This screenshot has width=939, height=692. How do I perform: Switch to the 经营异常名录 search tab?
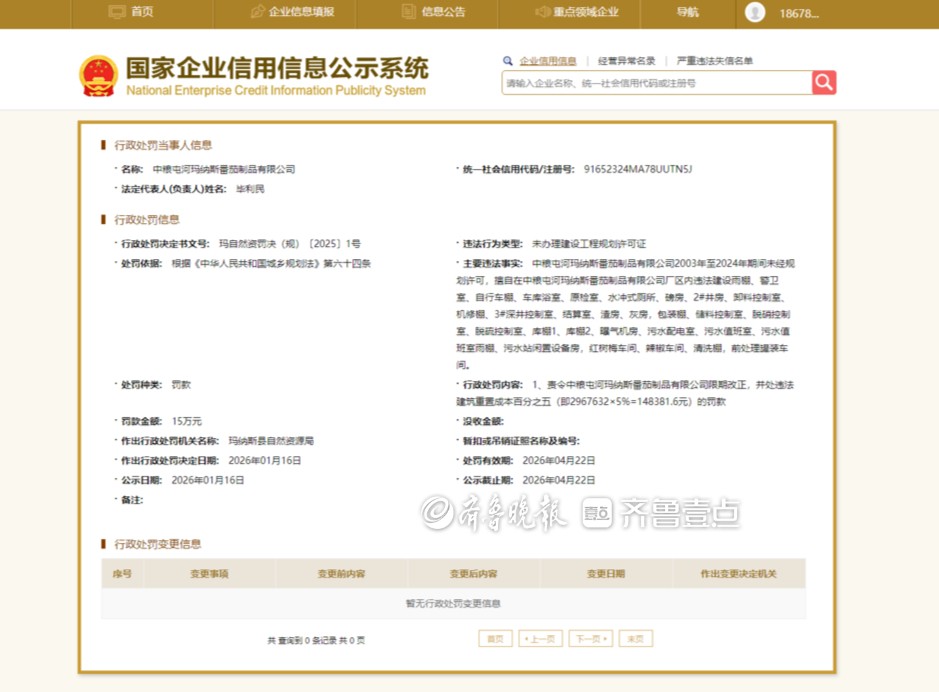click(x=627, y=61)
